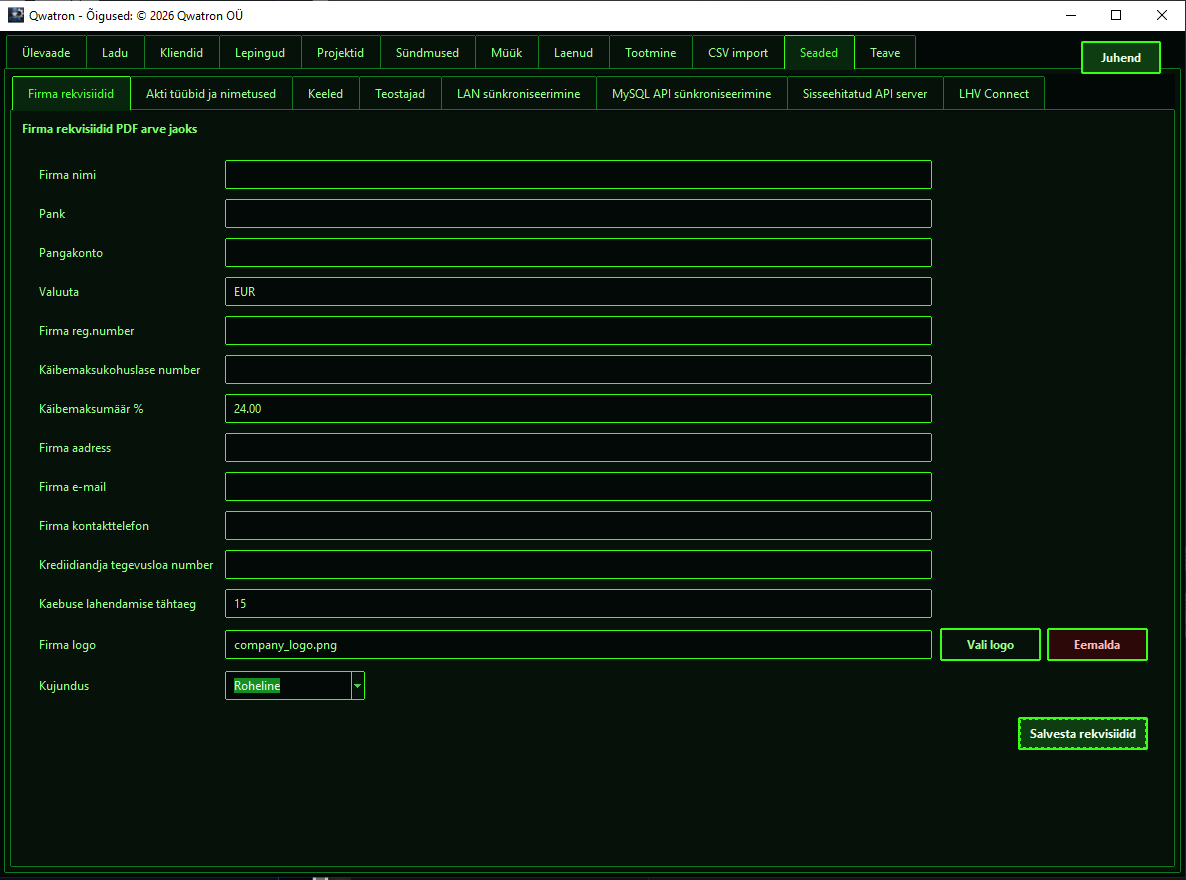Select the Käibemaksumäär % field
The height and width of the screenshot is (880, 1186).
coord(578,409)
